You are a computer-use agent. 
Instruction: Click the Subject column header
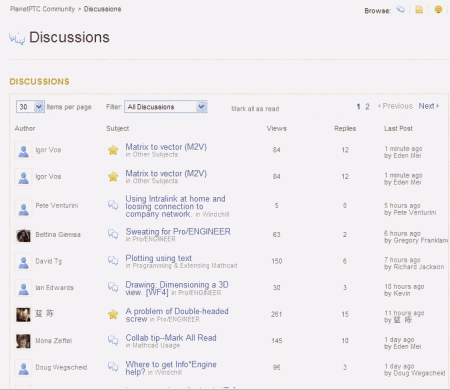click(x=118, y=128)
